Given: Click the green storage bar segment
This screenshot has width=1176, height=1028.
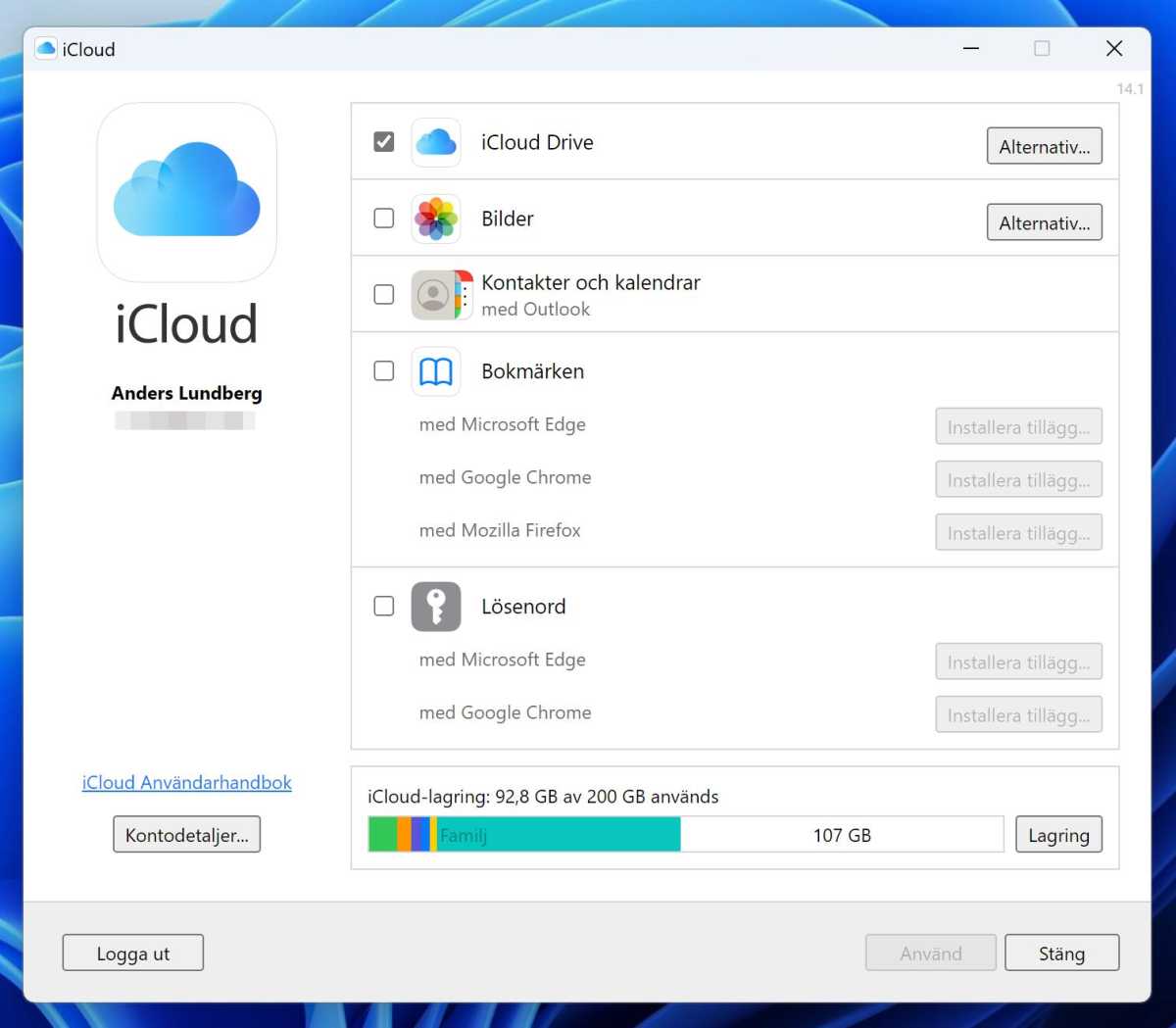Looking at the screenshot, I should 383,835.
